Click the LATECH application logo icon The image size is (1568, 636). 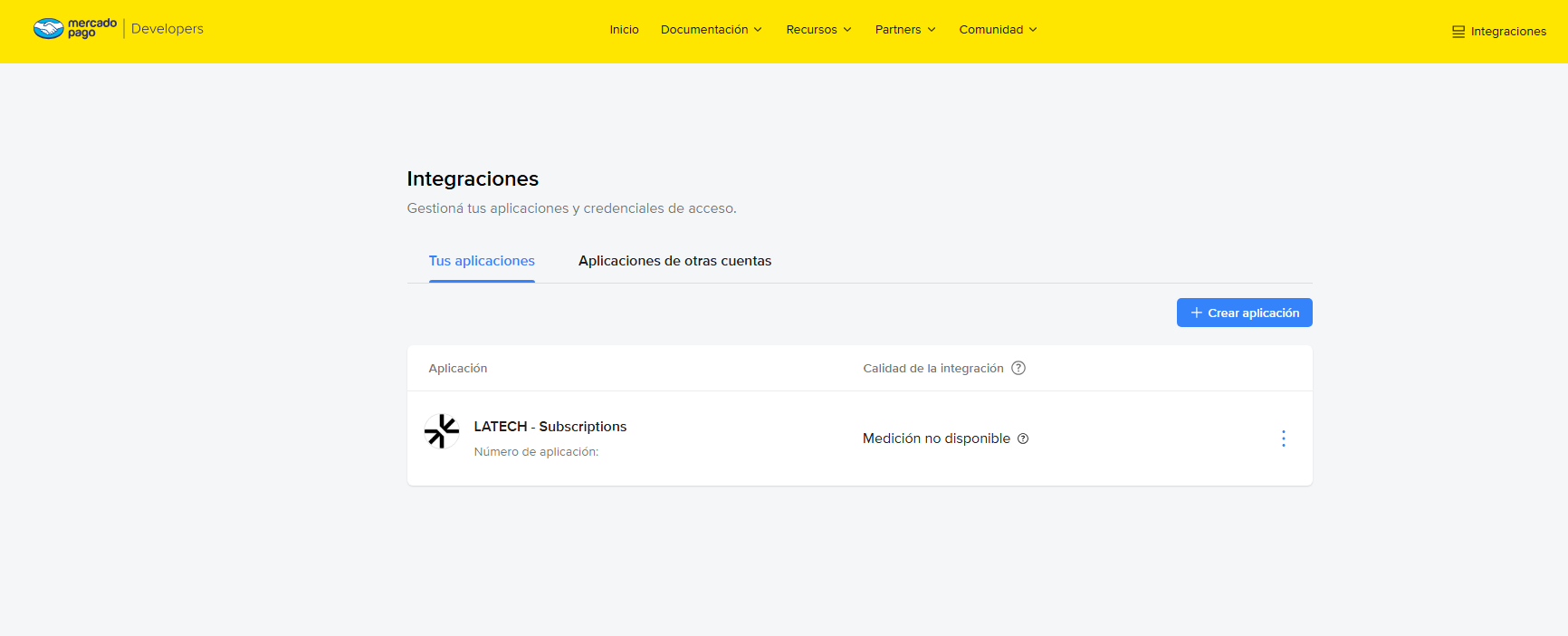(x=442, y=431)
